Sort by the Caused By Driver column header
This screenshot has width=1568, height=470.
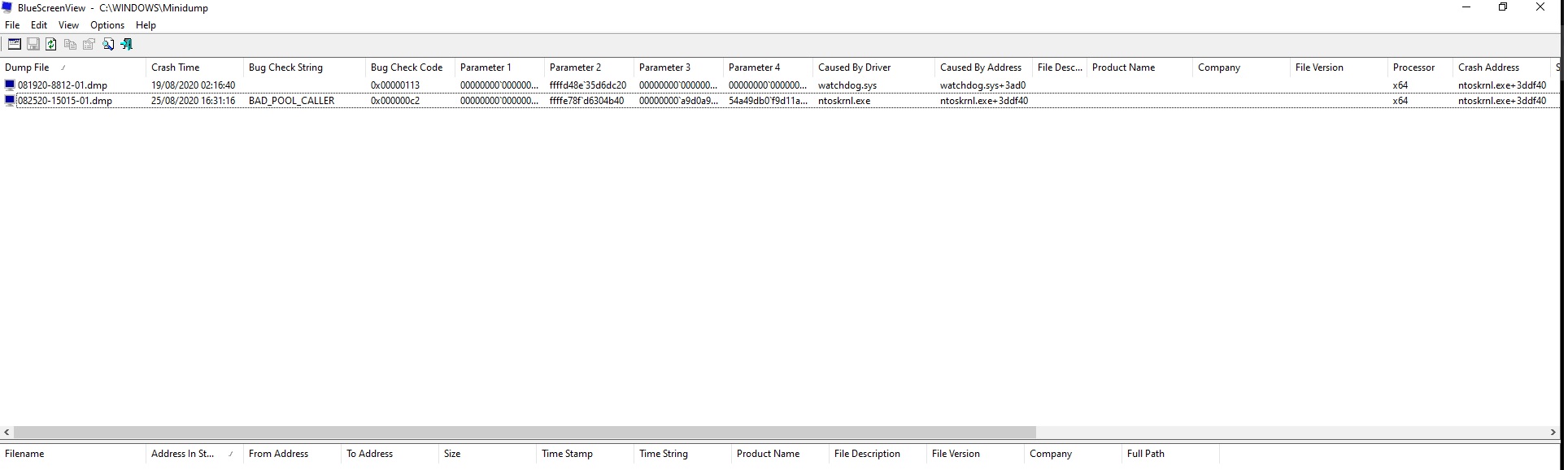click(873, 67)
